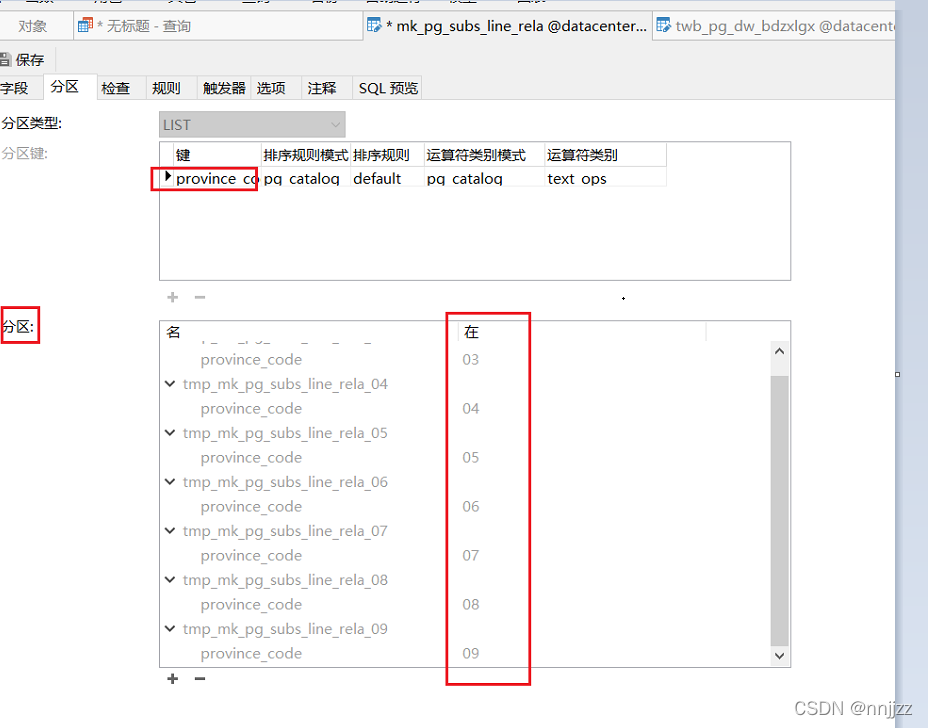
Task: Switch to the 字段 (Fields) tab
Action: (x=18, y=87)
